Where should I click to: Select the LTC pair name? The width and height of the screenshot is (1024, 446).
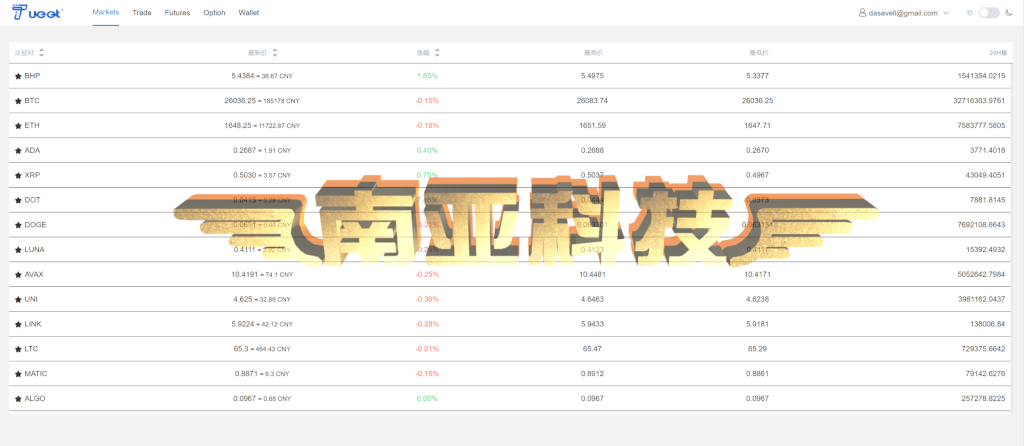click(x=31, y=349)
